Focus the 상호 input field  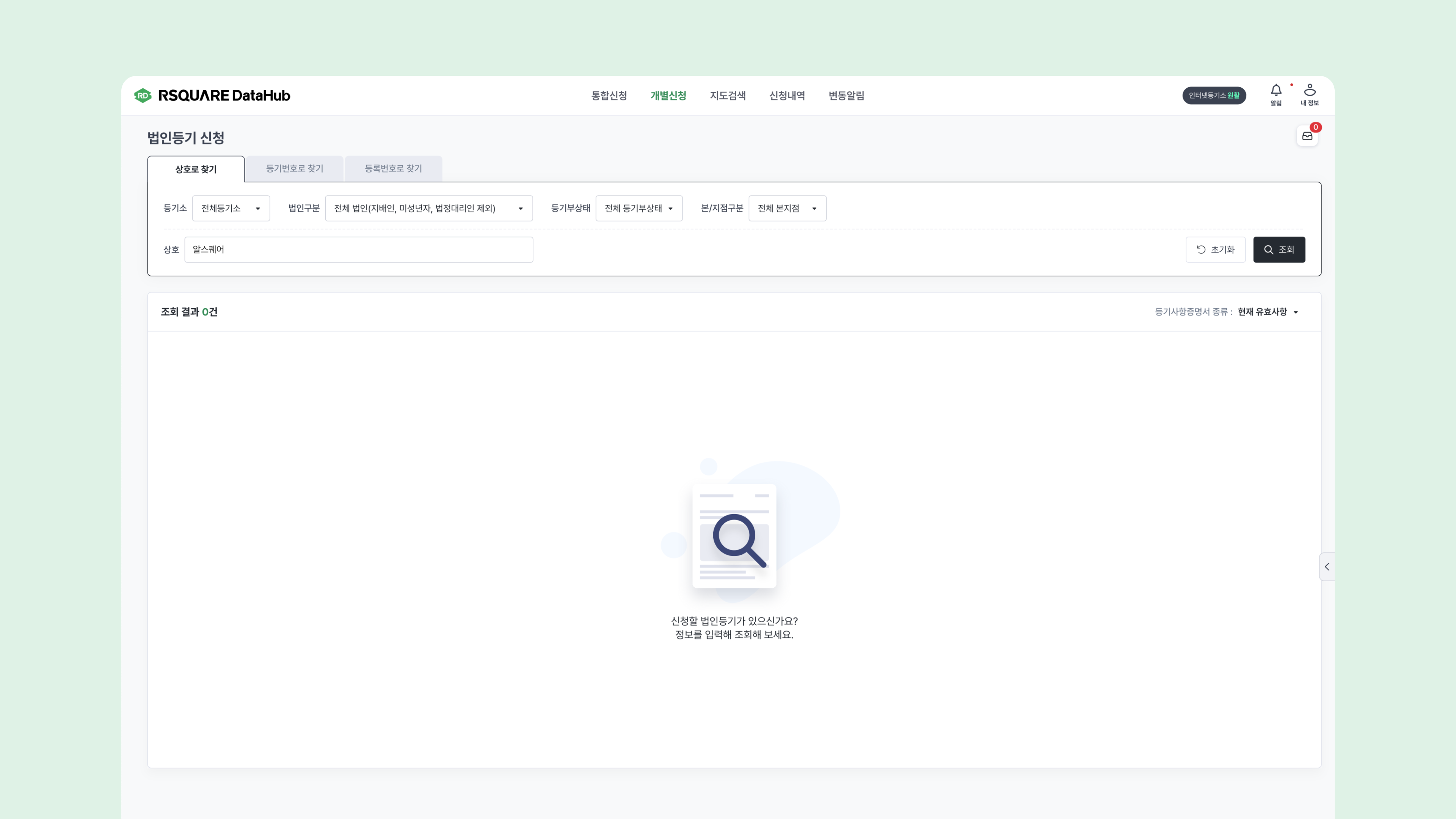(358, 250)
